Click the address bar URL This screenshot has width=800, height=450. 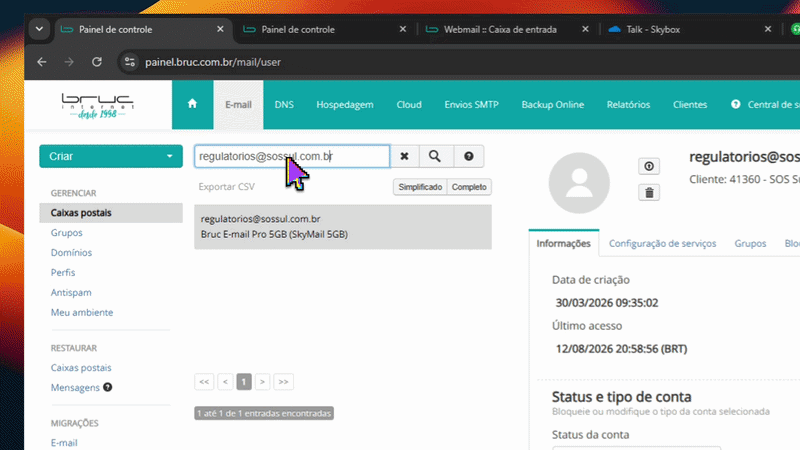[x=213, y=62]
